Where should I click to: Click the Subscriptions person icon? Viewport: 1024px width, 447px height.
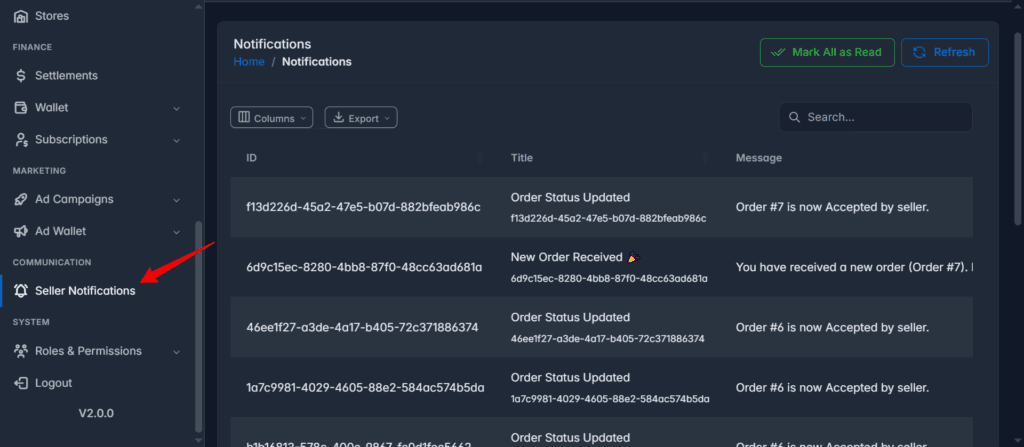pyautogui.click(x=21, y=140)
